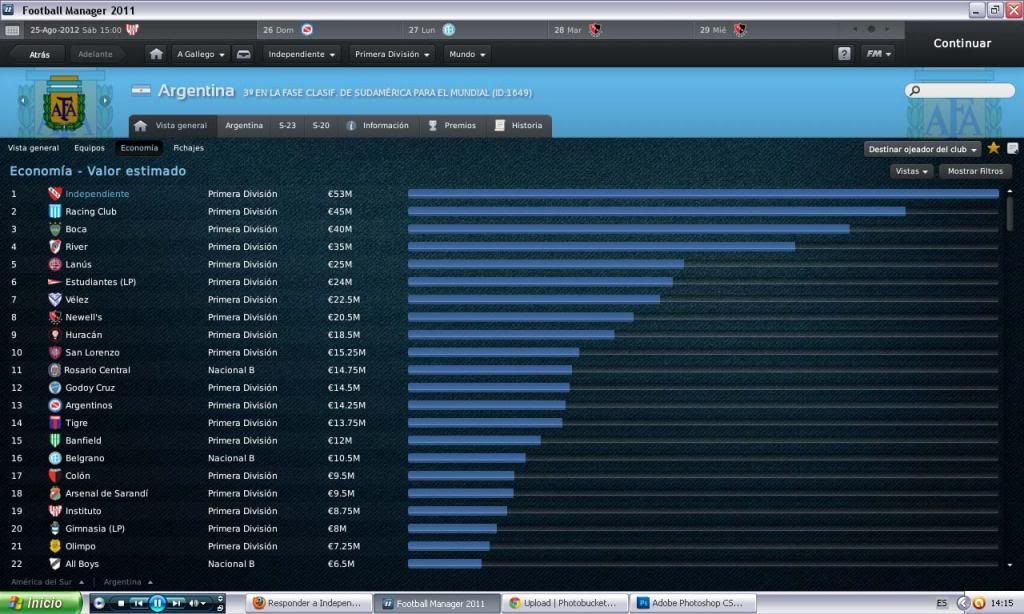Click the 27 Lun fixture badge
This screenshot has width=1024, height=614.
(x=449, y=30)
